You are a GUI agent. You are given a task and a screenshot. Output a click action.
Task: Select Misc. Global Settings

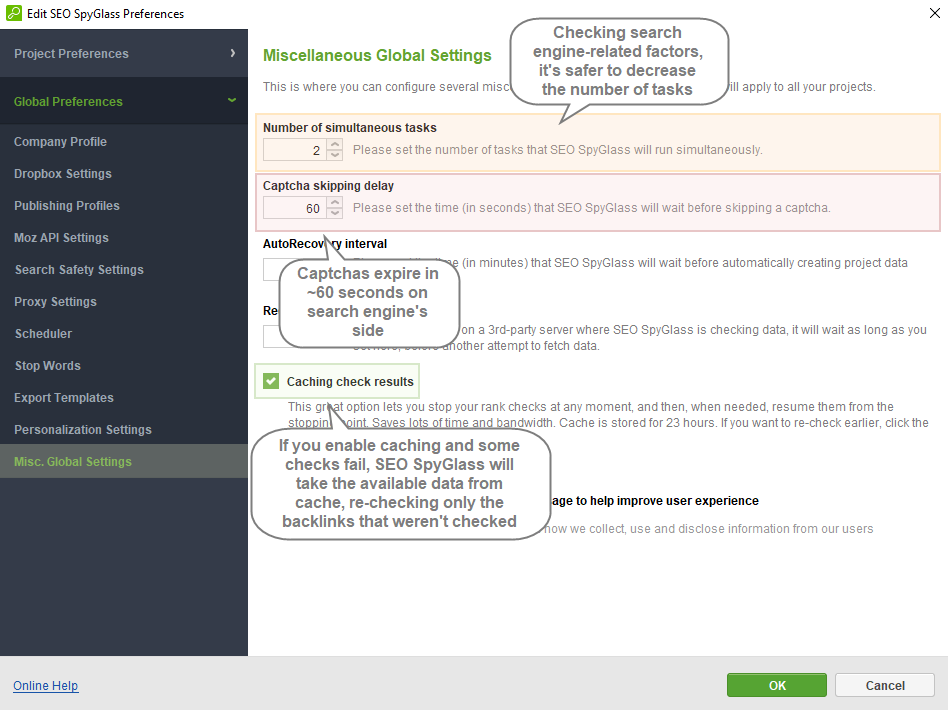124,461
